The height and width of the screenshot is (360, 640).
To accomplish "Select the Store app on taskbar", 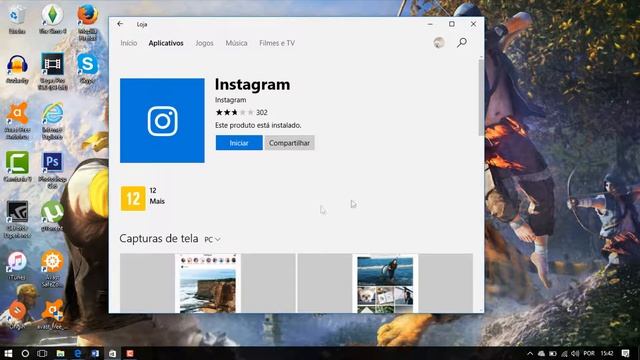I will pyautogui.click(x=112, y=353).
